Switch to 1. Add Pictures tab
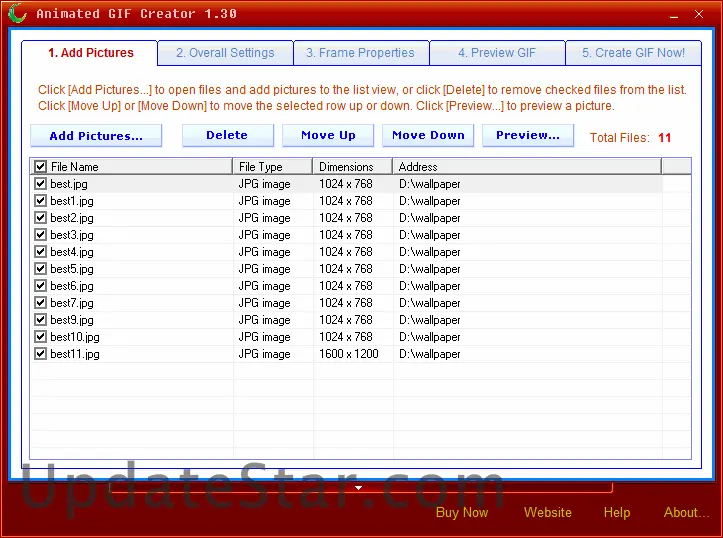The image size is (723, 538). (x=90, y=53)
